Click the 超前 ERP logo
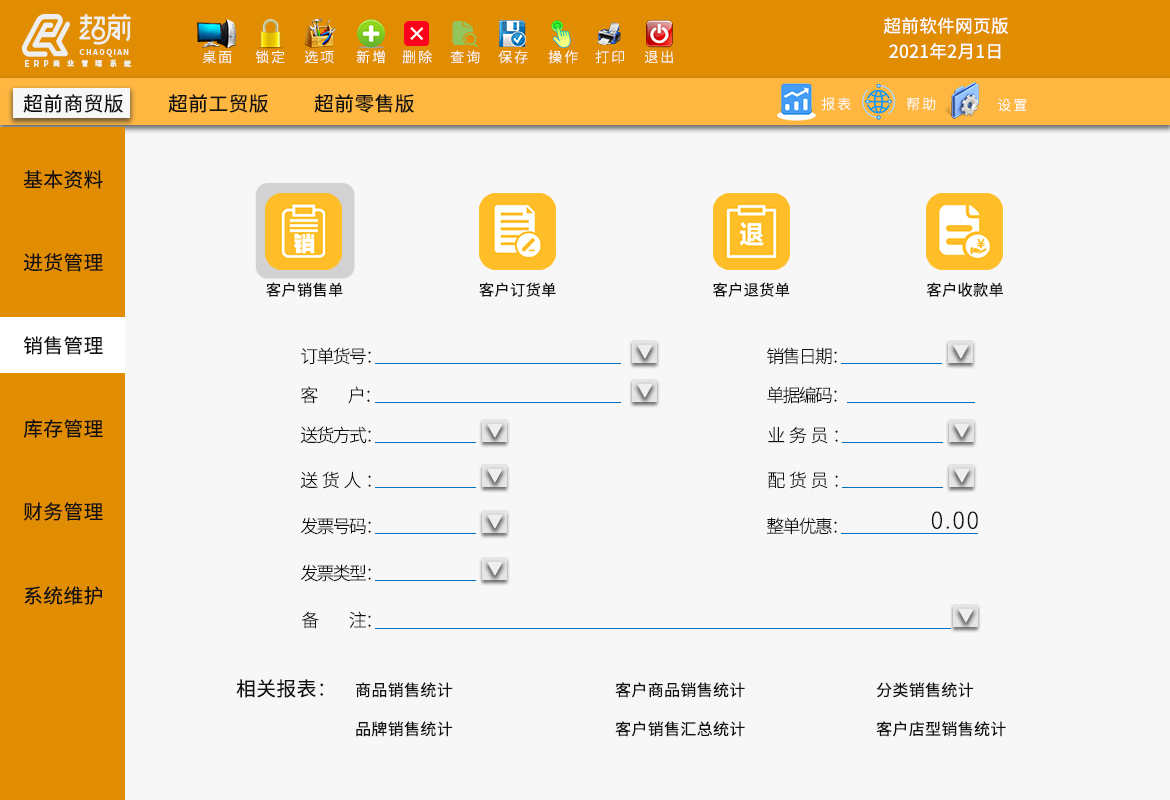The image size is (1170, 800). point(76,40)
